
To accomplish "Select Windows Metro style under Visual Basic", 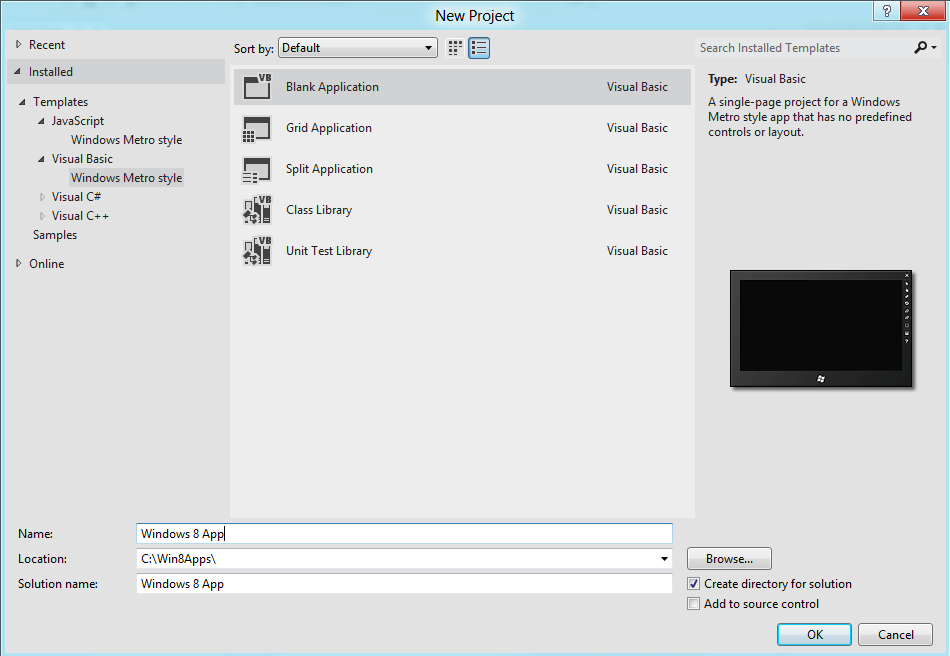I will (x=127, y=178).
